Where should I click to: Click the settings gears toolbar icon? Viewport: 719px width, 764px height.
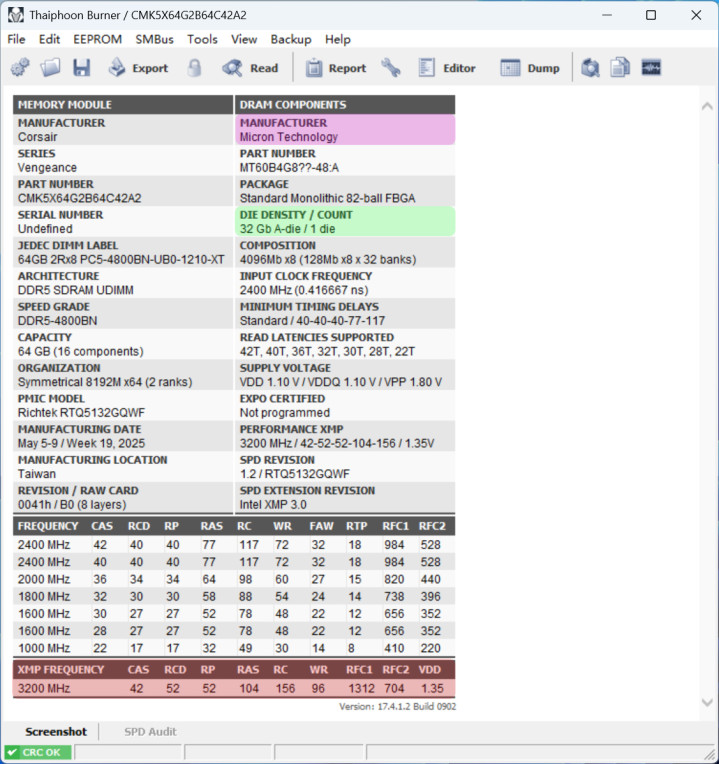click(x=20, y=68)
